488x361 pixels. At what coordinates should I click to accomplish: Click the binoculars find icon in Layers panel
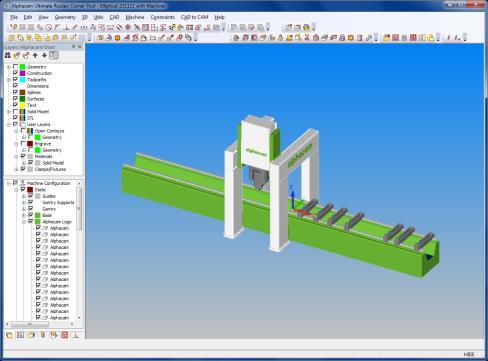point(7,55)
